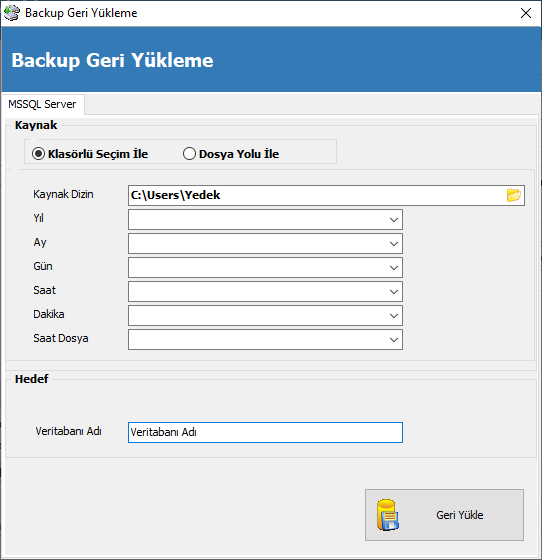Switch to the MSSQL Server tab

coord(42,104)
